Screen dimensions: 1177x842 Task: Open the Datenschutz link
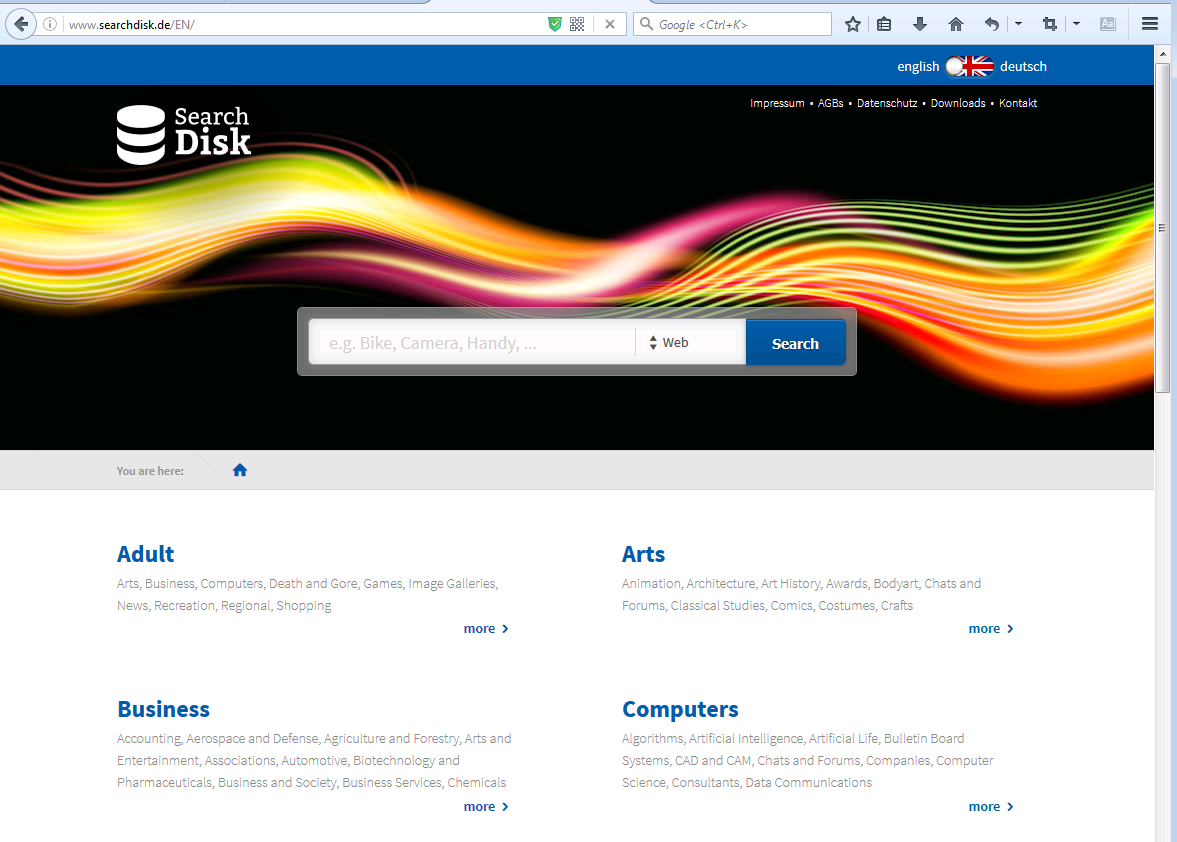point(887,104)
